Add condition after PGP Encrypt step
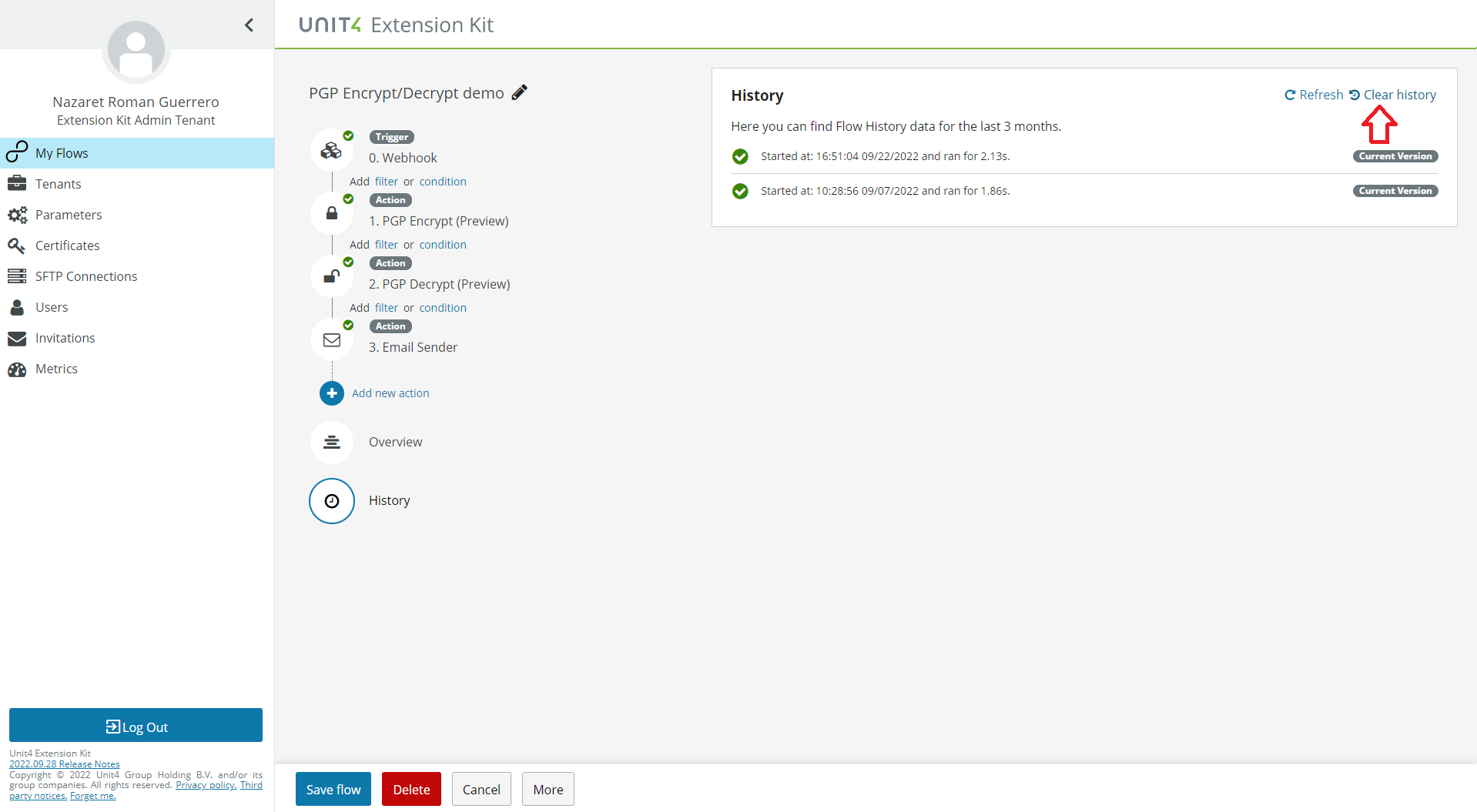 [x=443, y=245]
